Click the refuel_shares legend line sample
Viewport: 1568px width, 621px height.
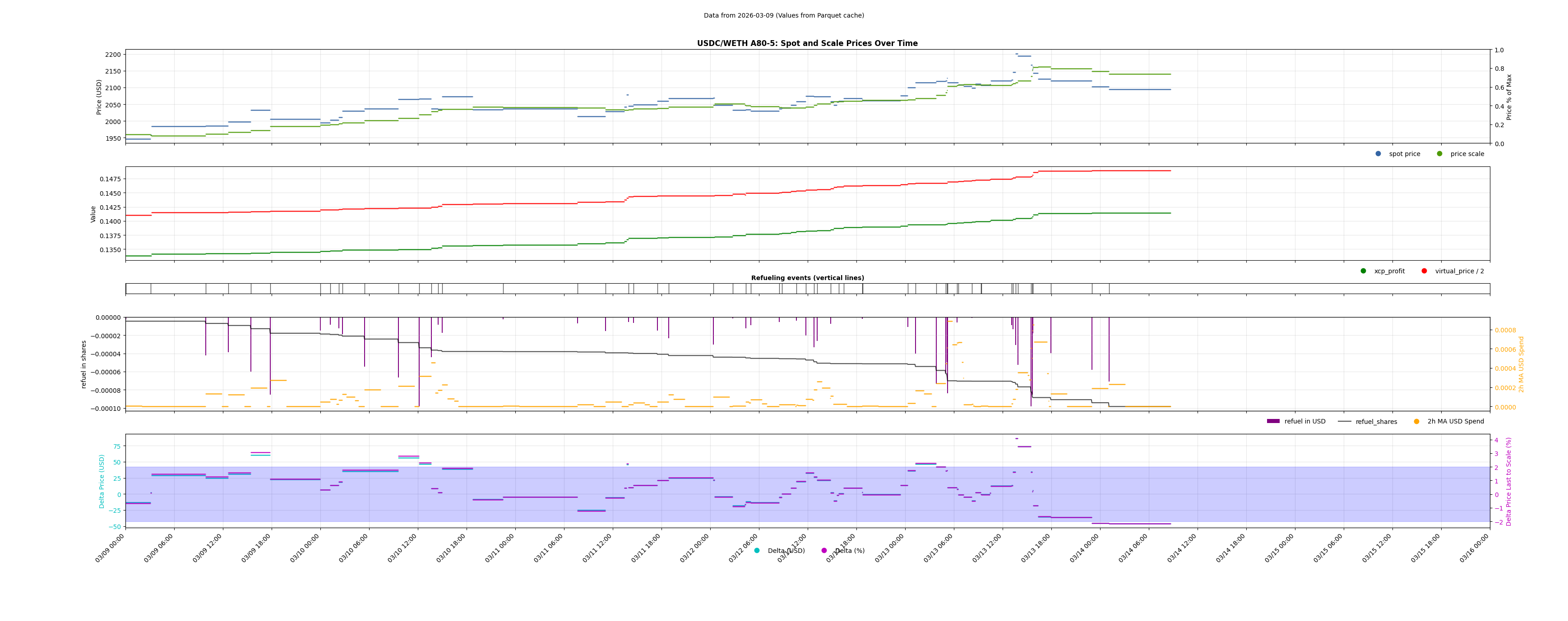(1345, 422)
